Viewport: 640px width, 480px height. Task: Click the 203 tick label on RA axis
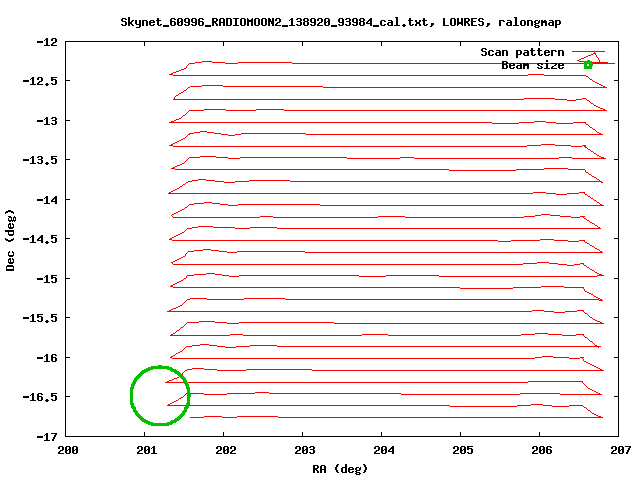pyautogui.click(x=304, y=450)
